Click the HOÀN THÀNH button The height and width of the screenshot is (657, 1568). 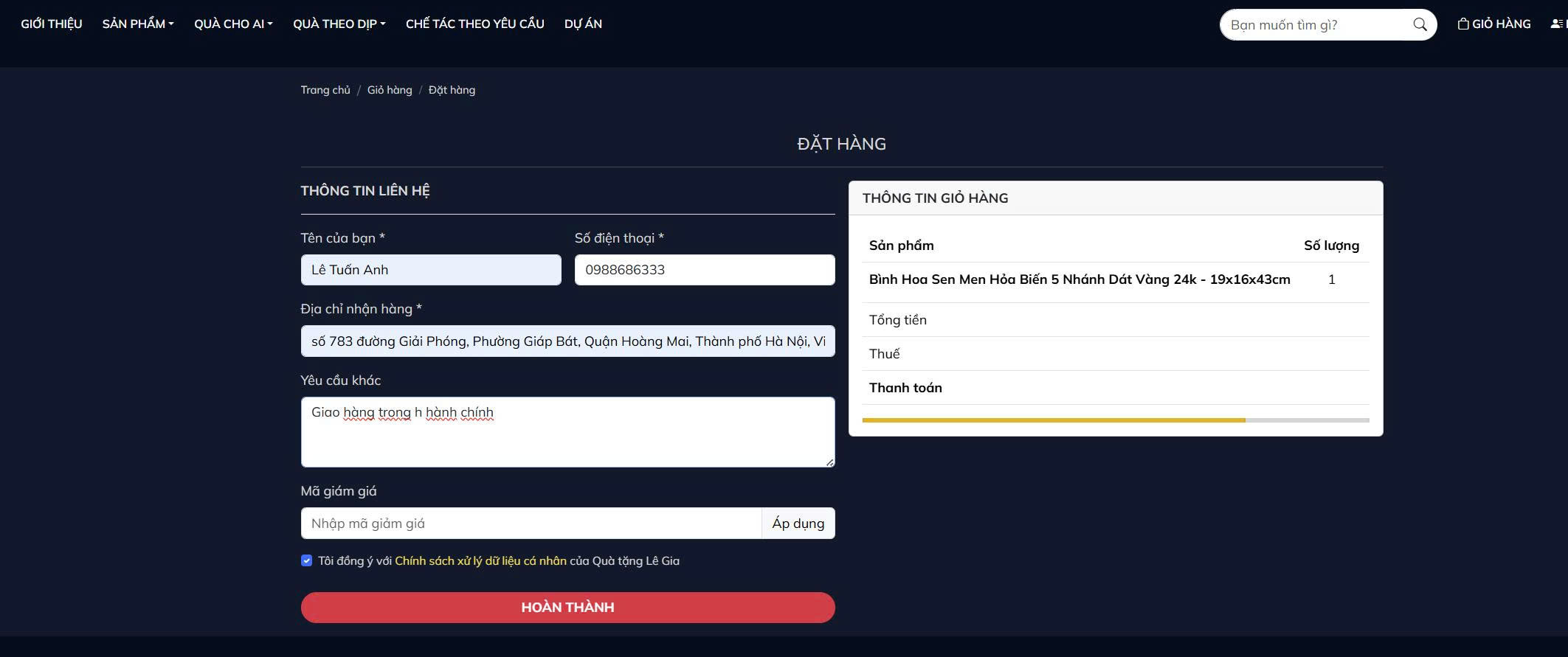567,608
